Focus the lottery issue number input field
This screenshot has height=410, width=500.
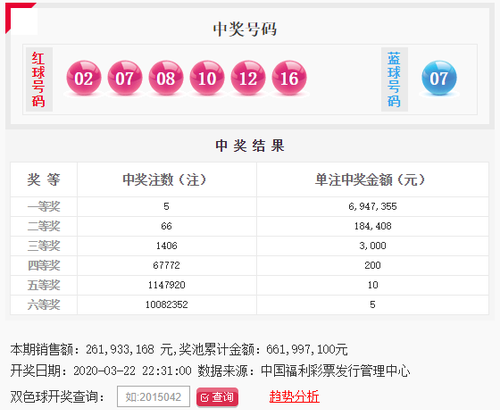tap(153, 397)
